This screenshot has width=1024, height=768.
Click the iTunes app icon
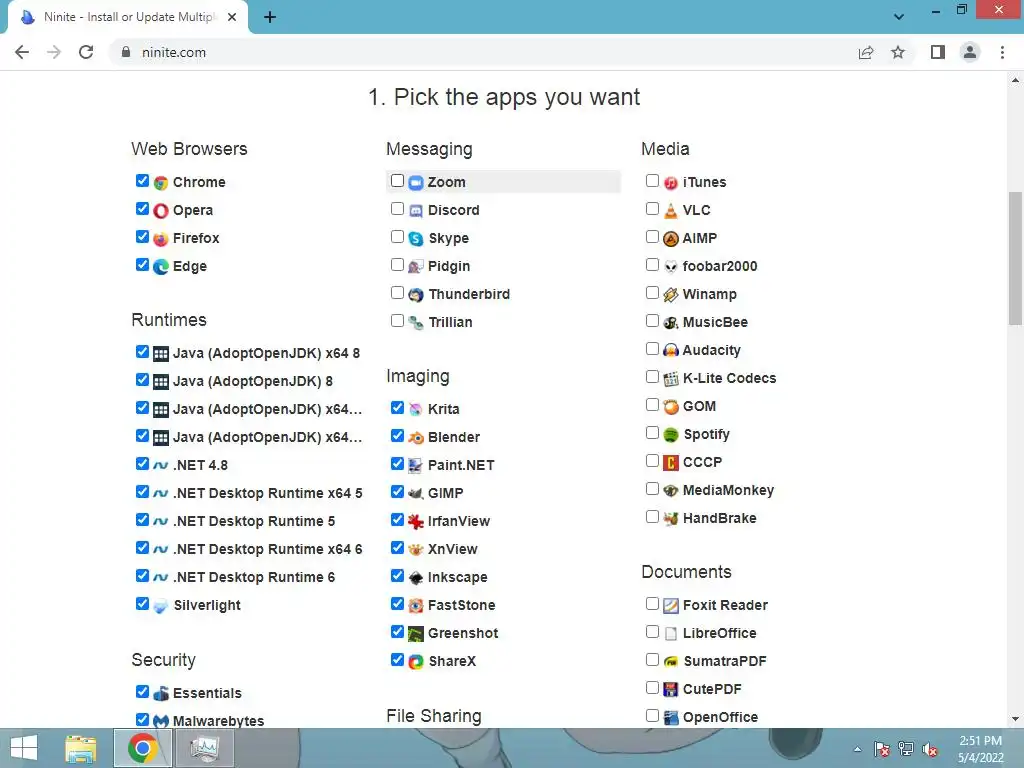671,183
